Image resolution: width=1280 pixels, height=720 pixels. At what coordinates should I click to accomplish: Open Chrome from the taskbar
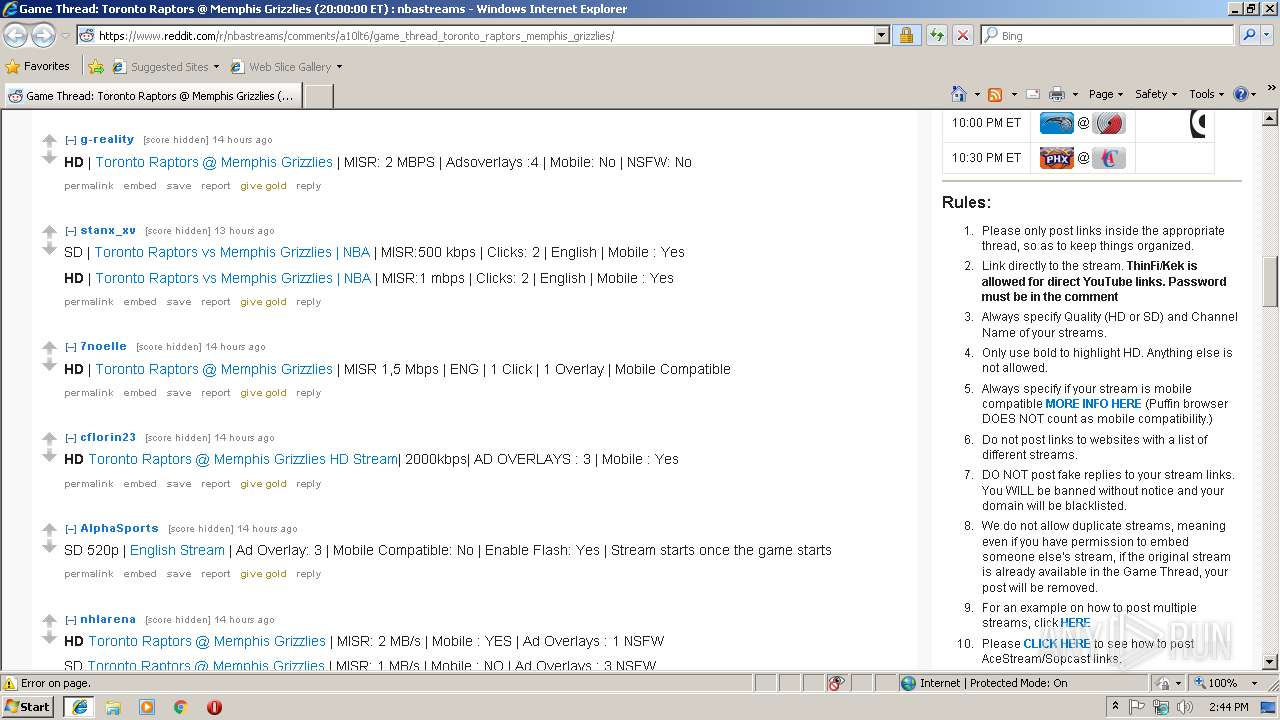pos(180,707)
